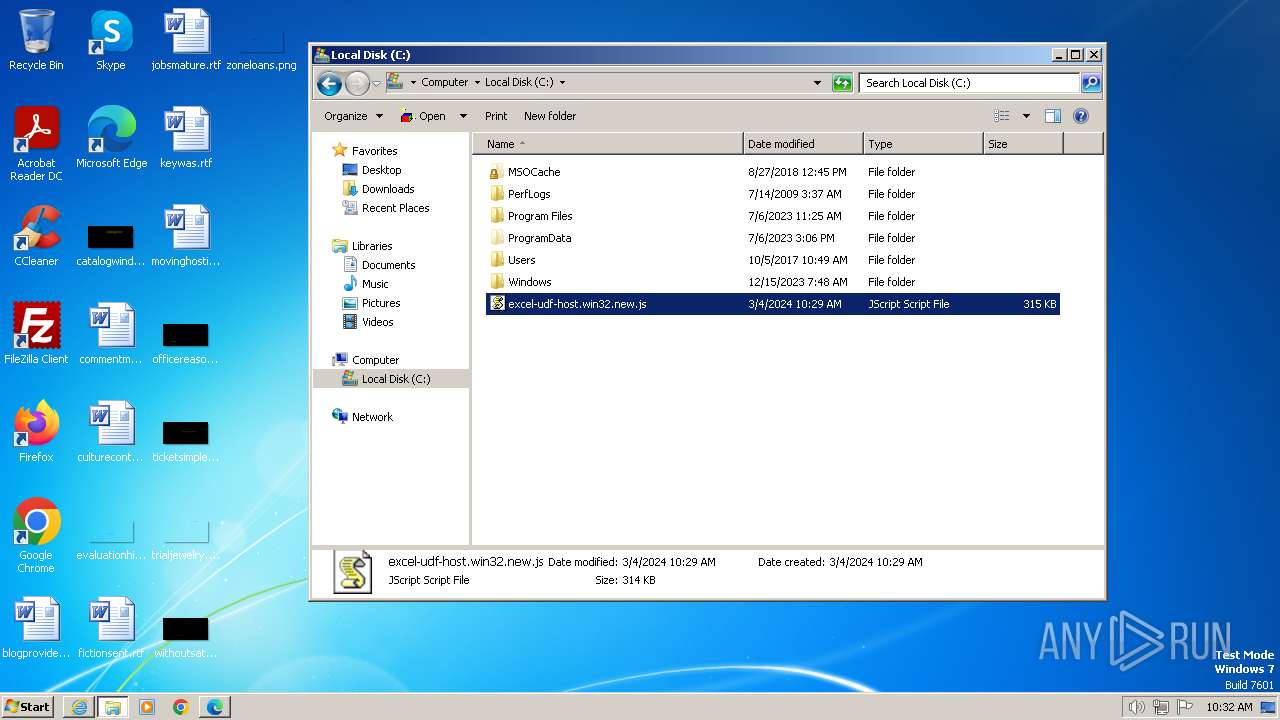Select the commentm... desktop document
Image resolution: width=1280 pixels, height=720 pixels.
(x=111, y=334)
